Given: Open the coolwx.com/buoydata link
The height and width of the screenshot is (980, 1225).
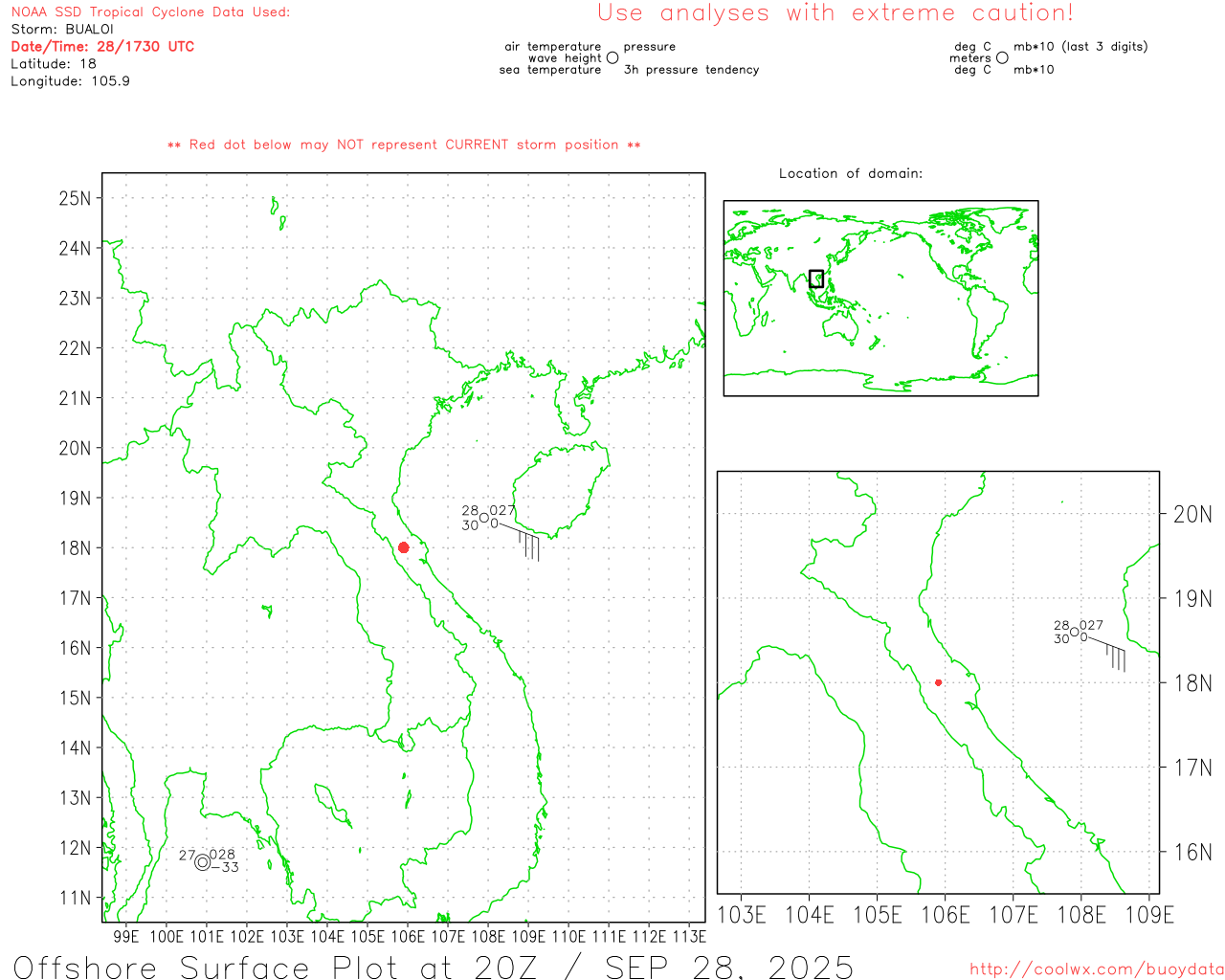Looking at the screenshot, I should 1096,969.
